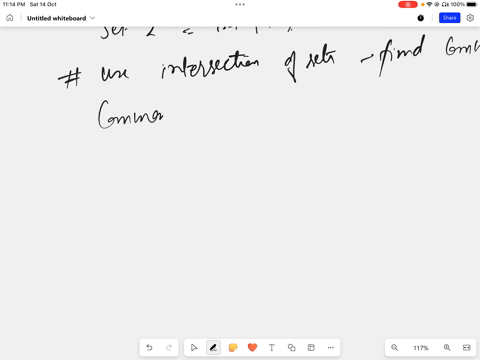Choose the Text tool

point(272,348)
